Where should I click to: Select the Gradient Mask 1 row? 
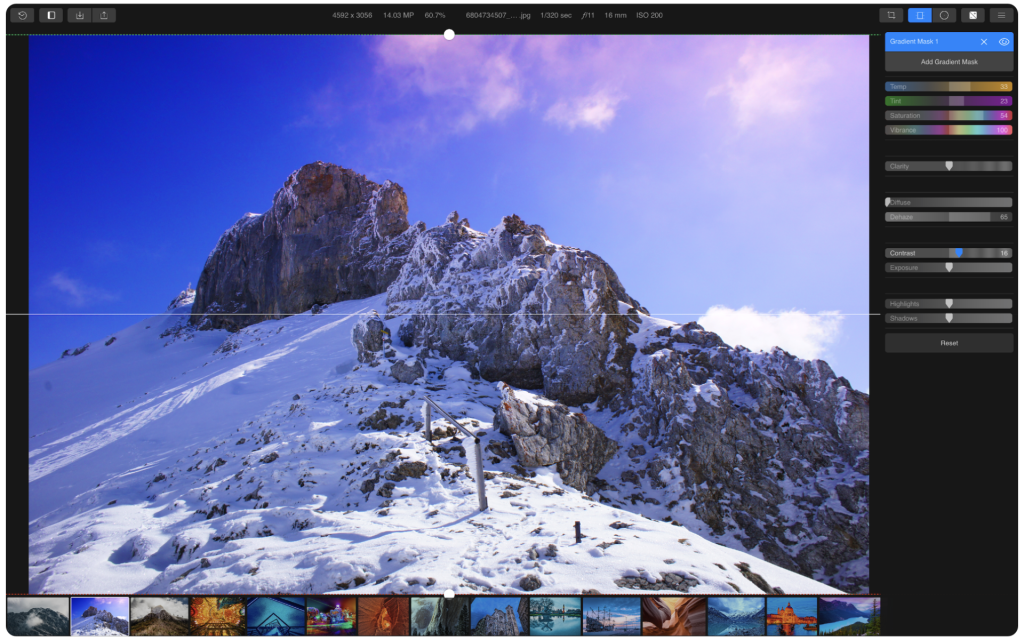pos(949,42)
